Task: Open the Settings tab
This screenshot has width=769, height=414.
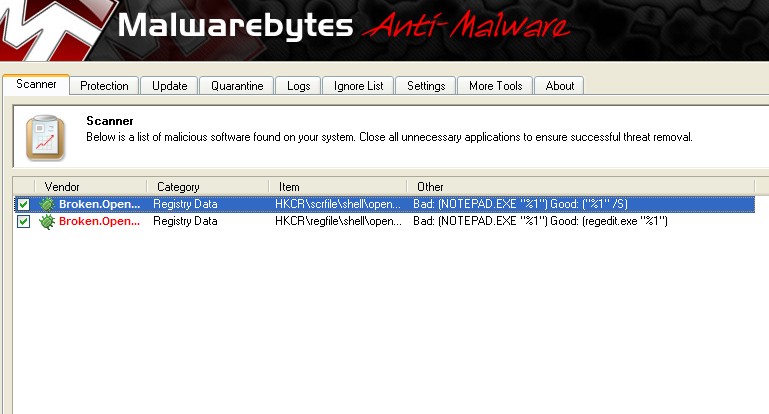Action: (x=426, y=86)
